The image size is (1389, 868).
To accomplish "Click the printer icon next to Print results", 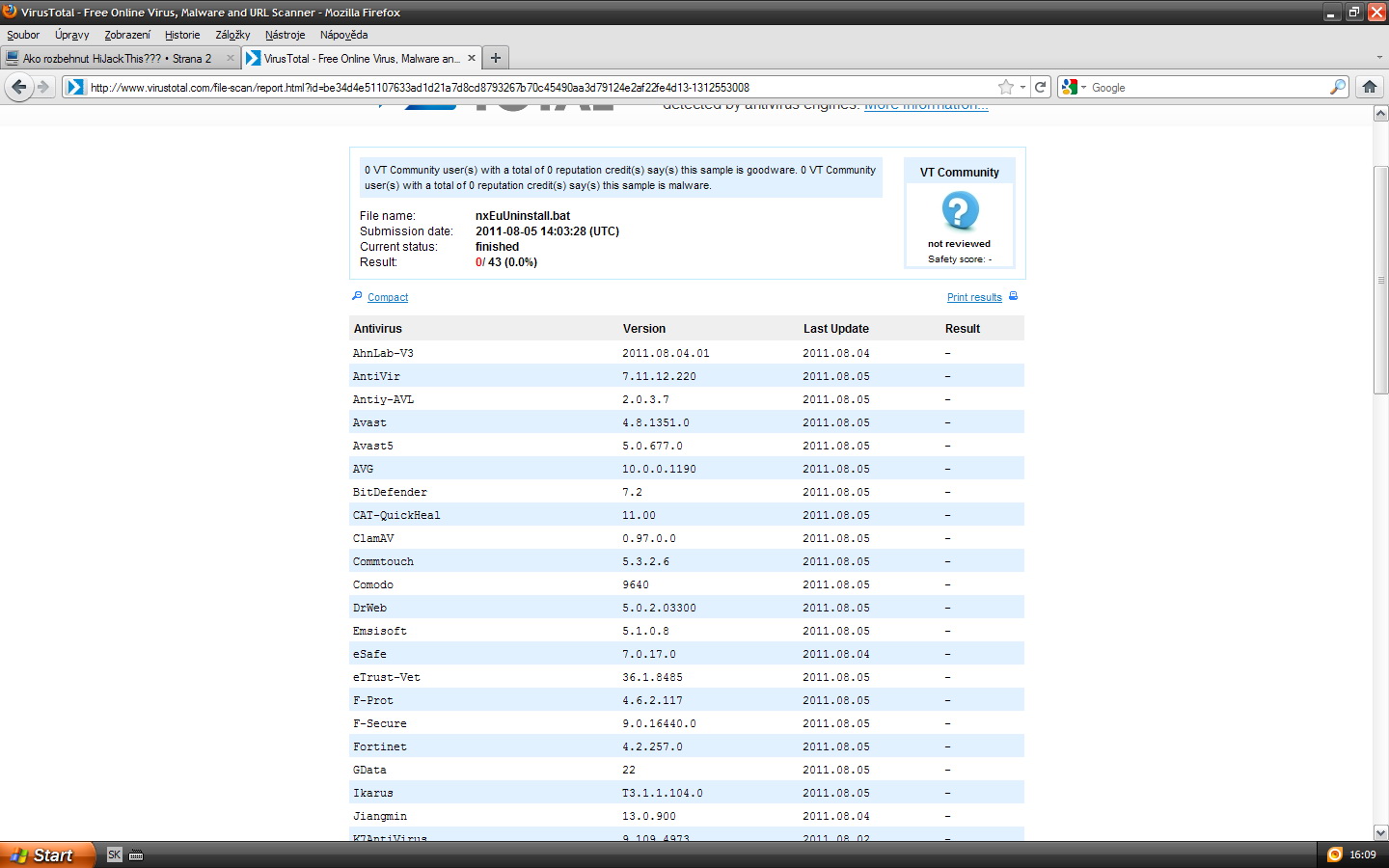I will [x=1013, y=296].
